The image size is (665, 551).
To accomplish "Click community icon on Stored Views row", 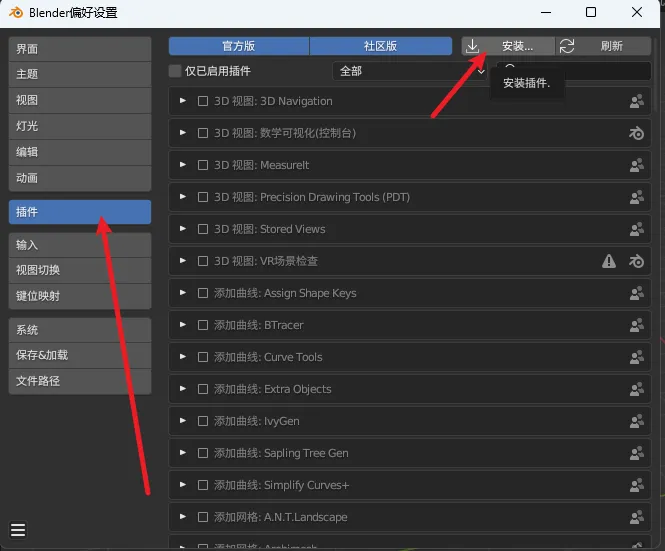I will click(637, 229).
